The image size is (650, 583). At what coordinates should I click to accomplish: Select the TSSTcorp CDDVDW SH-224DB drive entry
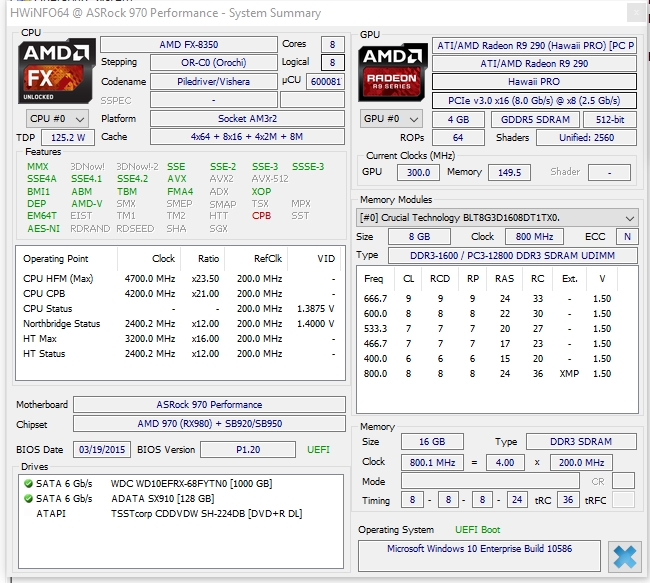(x=181, y=514)
